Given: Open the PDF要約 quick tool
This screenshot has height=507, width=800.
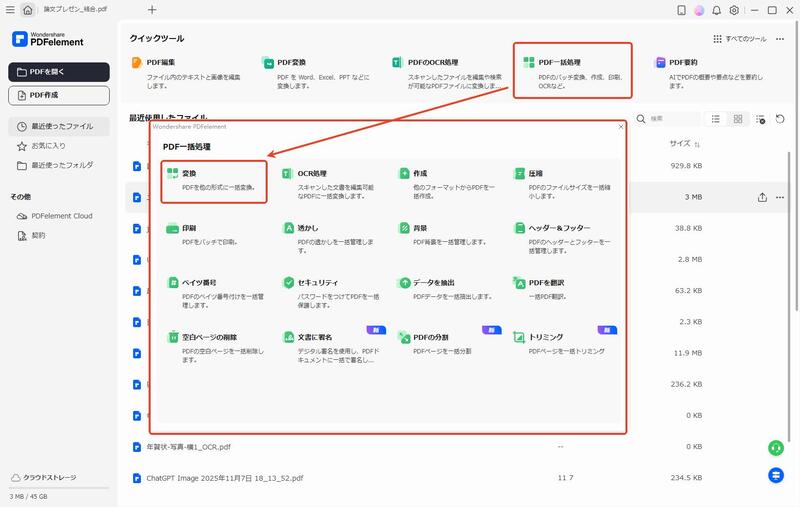Looking at the screenshot, I should pyautogui.click(x=709, y=72).
